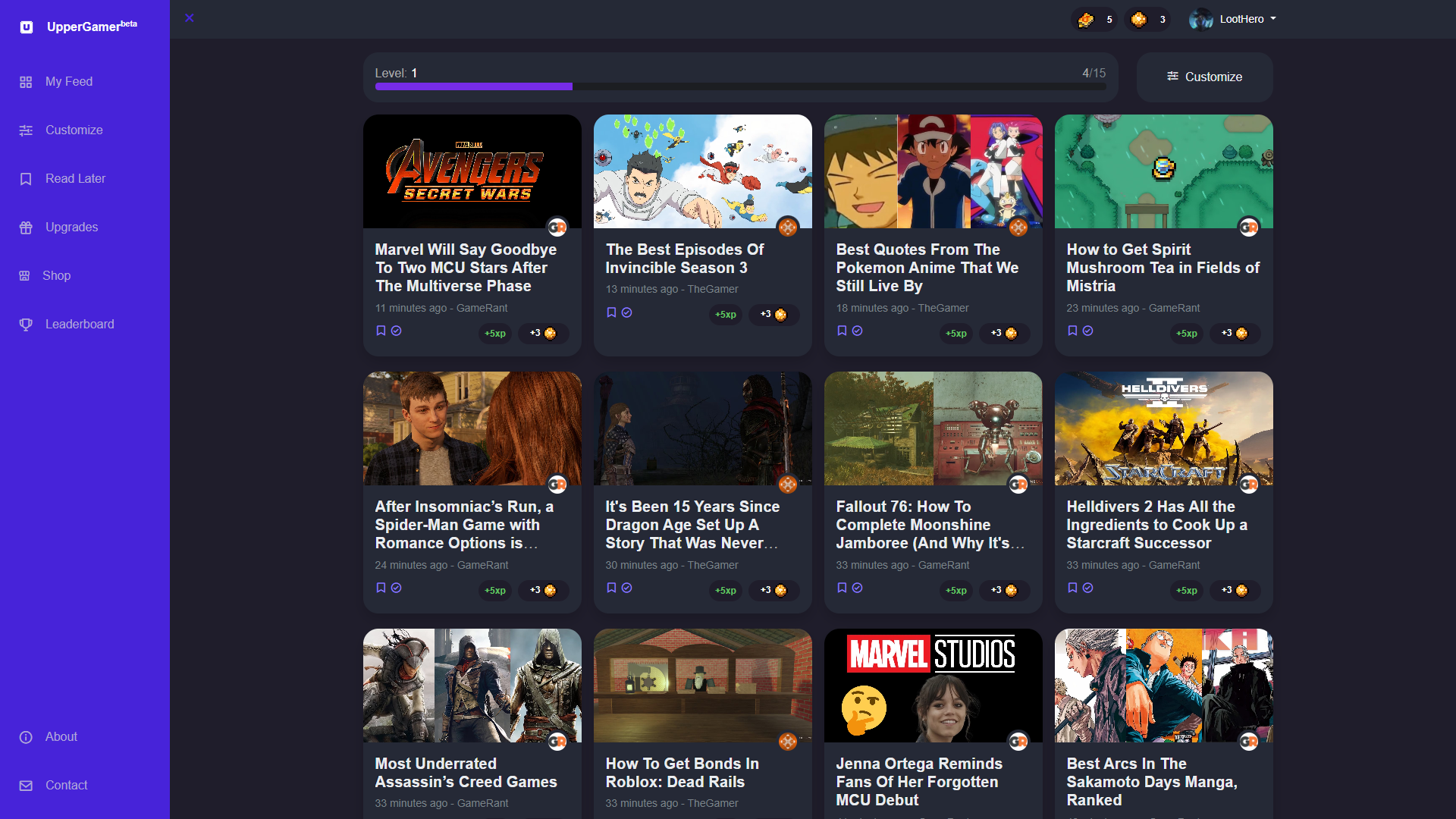Screen dimensions: 1456x819
Task: Open the LootHero user dropdown
Action: point(1247,19)
